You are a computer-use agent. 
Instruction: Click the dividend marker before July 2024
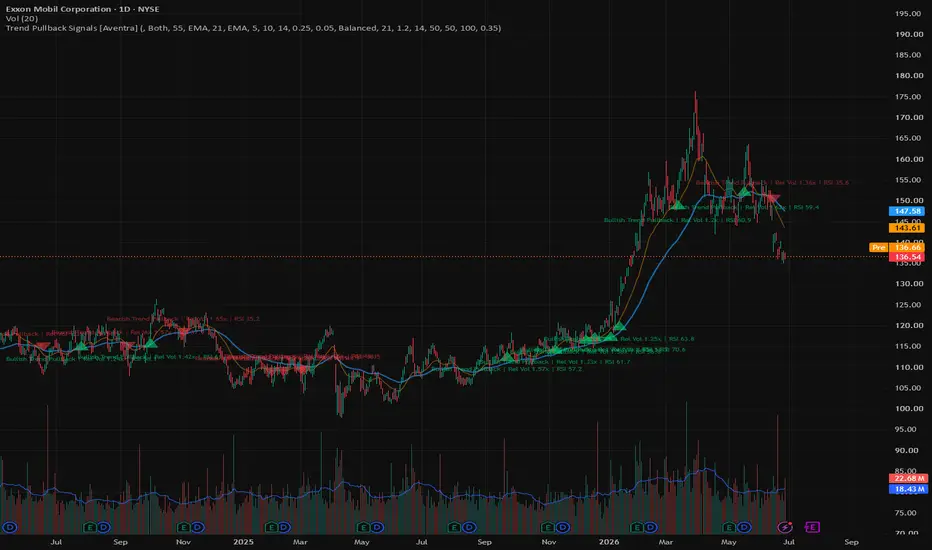9,527
